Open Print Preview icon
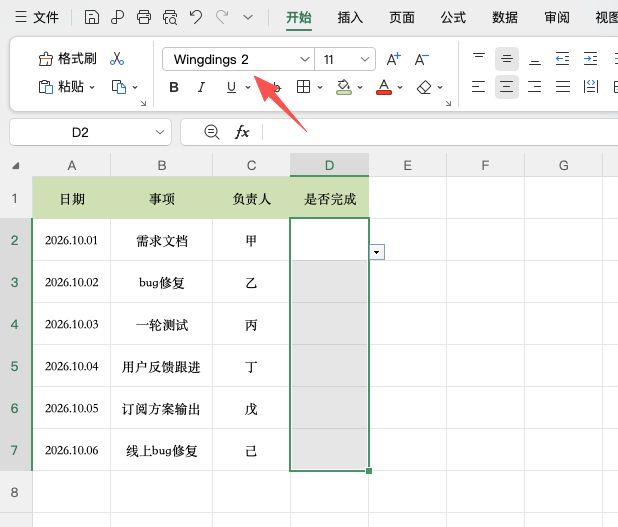 (x=170, y=17)
